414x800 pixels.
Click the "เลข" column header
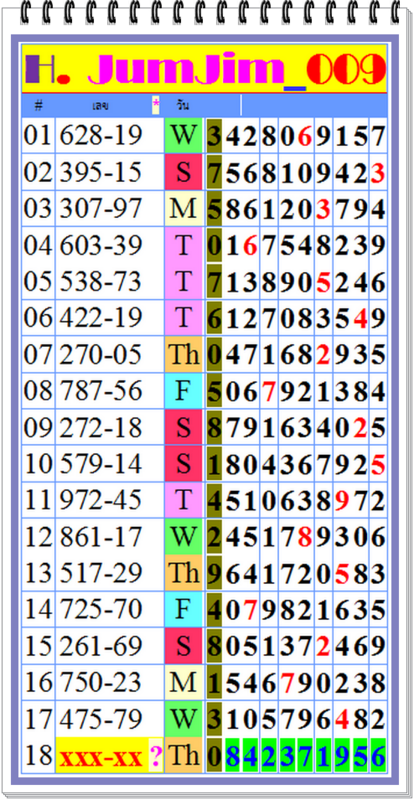(100, 106)
